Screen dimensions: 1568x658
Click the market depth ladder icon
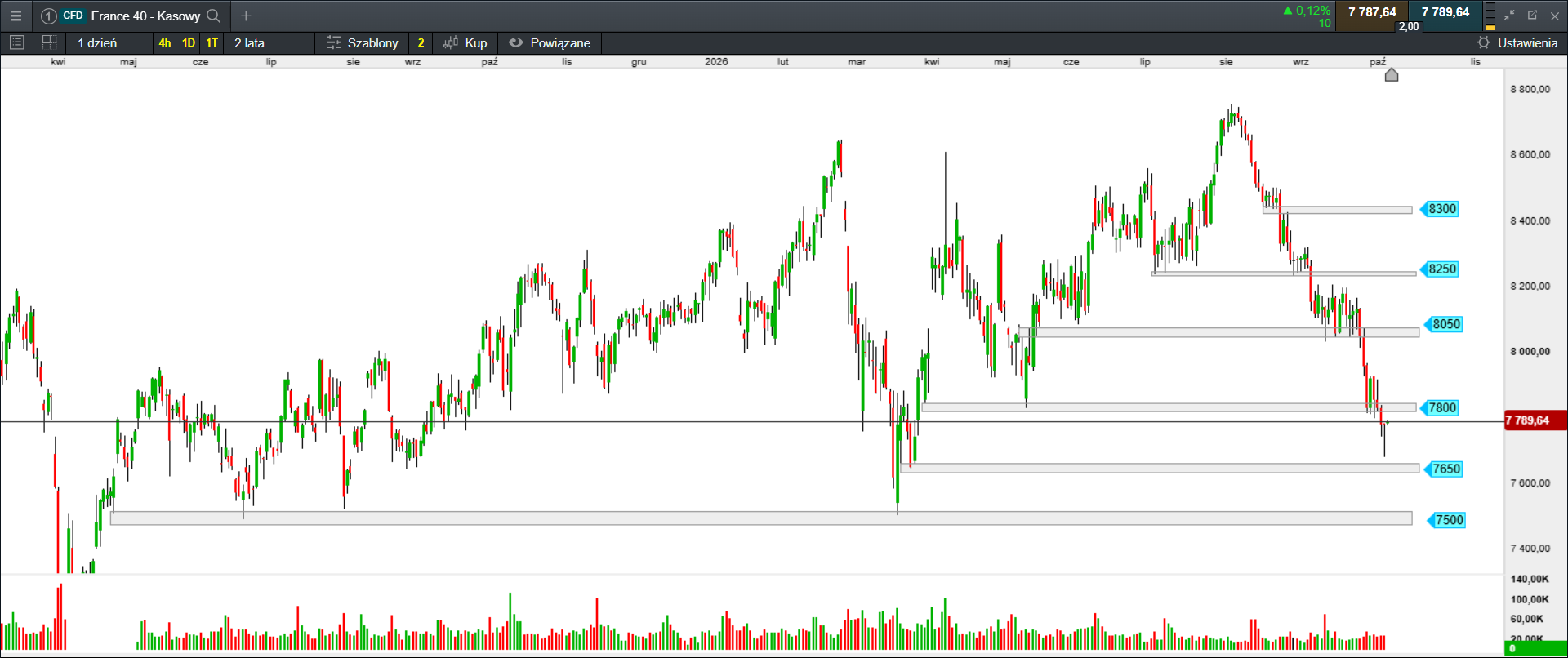coord(1490,16)
